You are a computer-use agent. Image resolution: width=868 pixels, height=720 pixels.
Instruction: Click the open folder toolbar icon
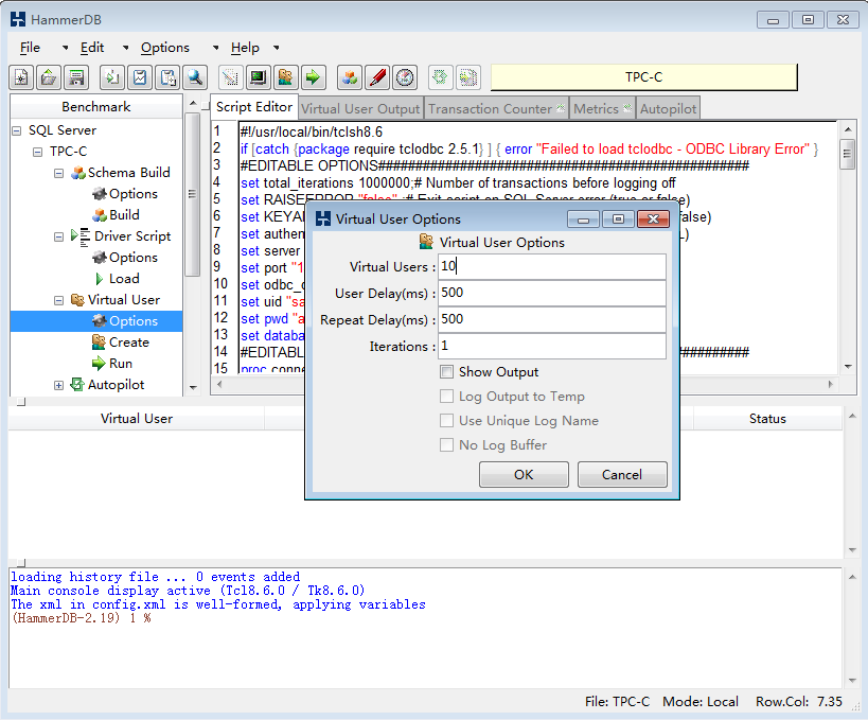pos(48,77)
